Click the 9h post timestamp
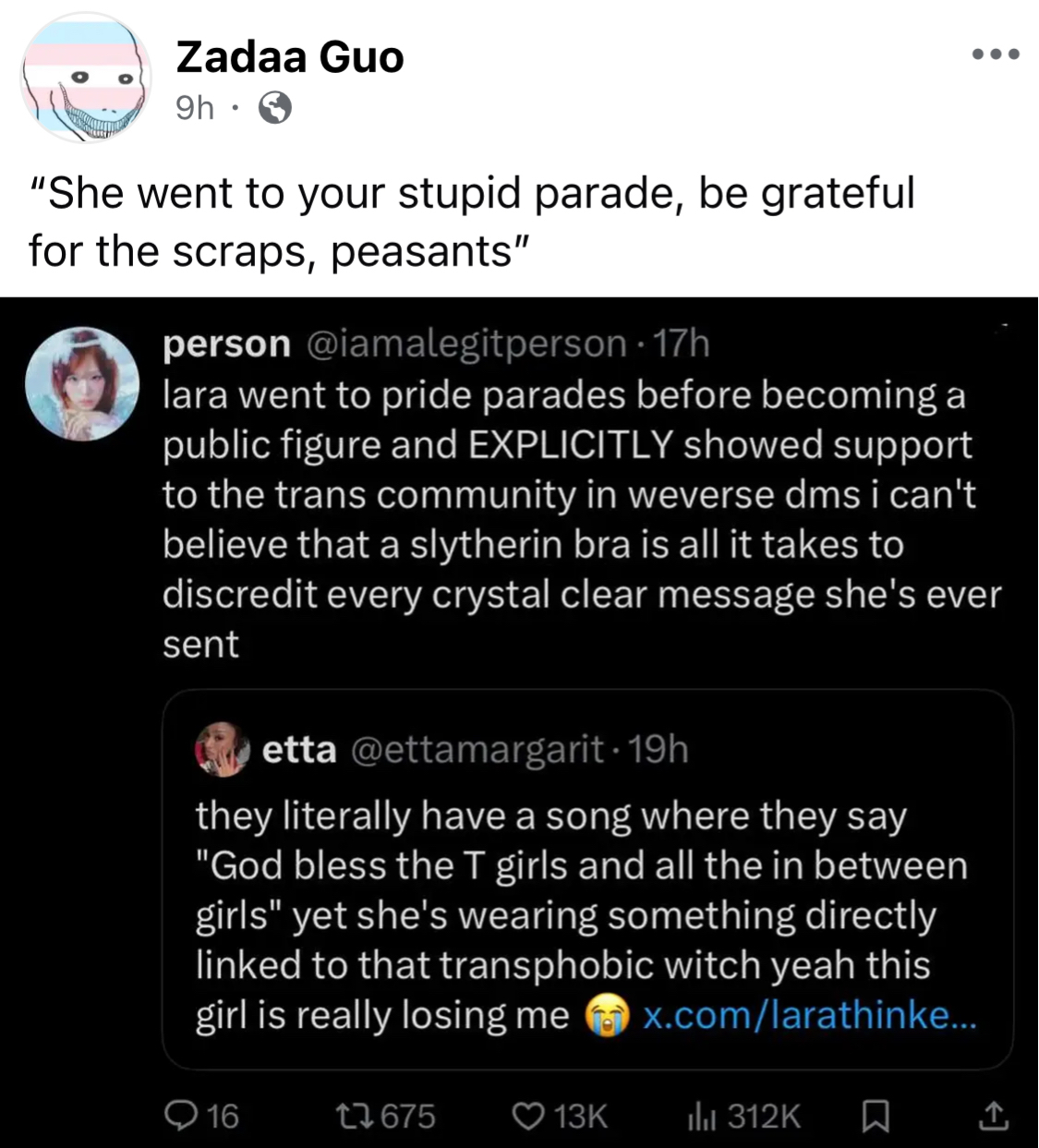 [x=194, y=109]
